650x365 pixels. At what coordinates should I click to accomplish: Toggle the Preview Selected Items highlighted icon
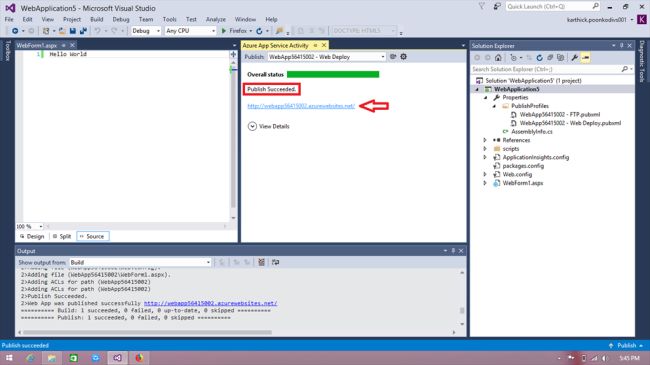pyautogui.click(x=585, y=58)
